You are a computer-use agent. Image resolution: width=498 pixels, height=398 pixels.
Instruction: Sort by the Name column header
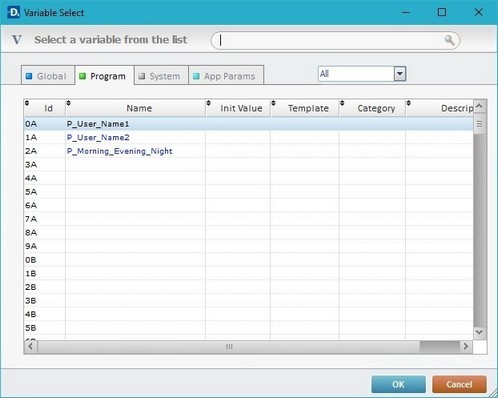click(x=135, y=108)
